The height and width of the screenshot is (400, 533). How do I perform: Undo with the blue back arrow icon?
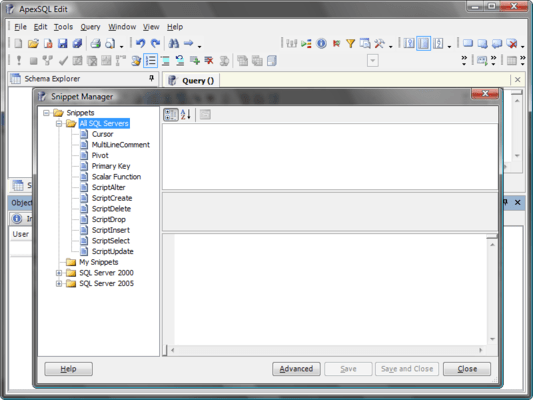(x=140, y=43)
